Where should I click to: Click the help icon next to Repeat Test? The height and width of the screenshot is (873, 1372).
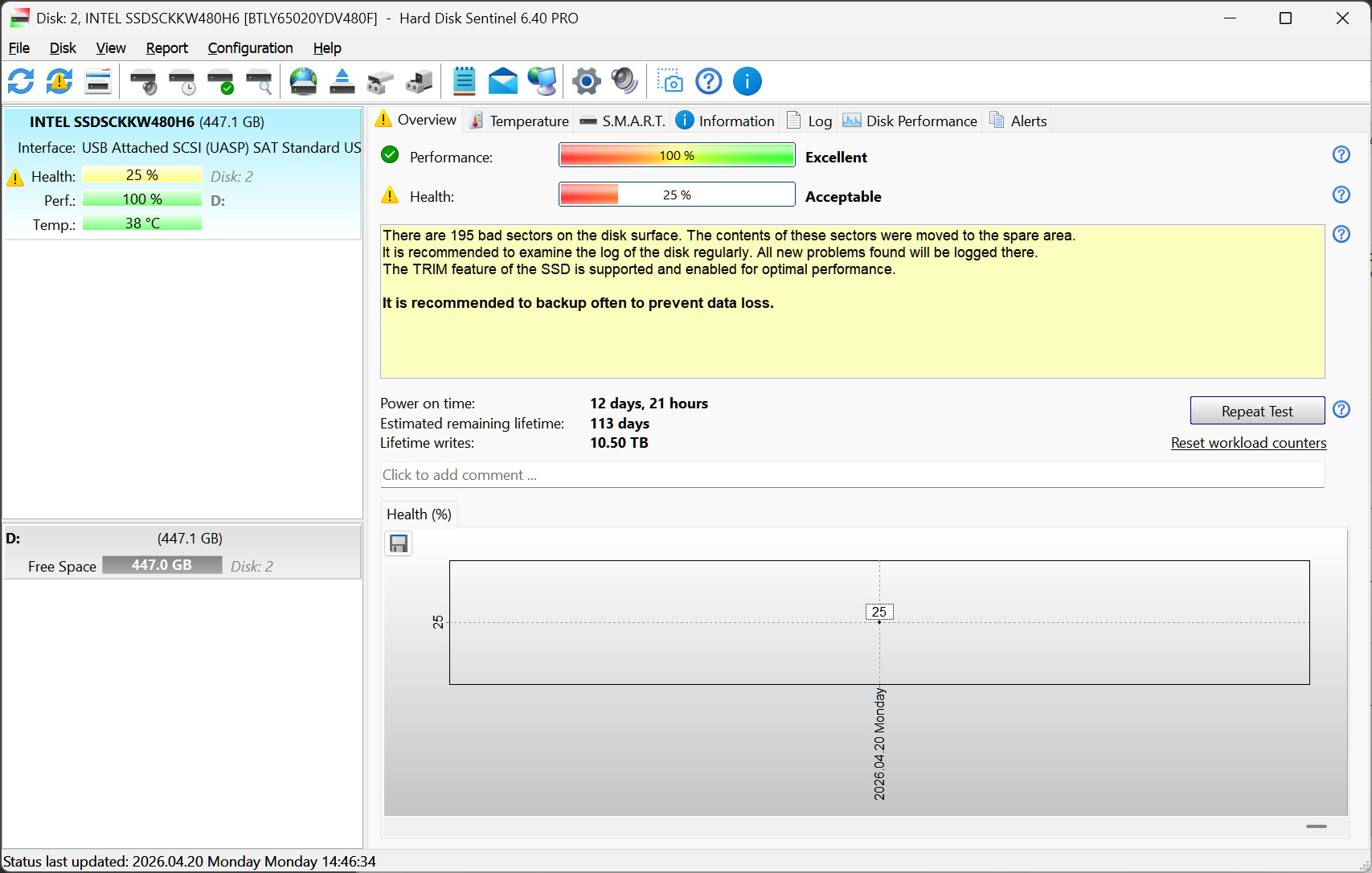coord(1341,409)
